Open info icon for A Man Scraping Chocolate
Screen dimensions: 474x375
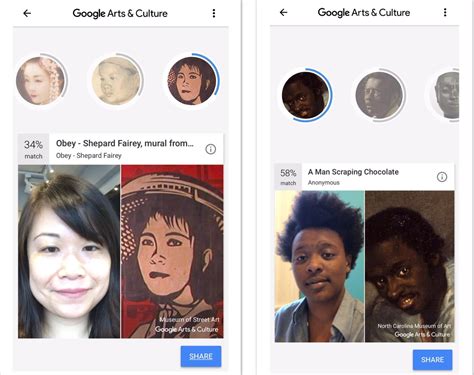click(442, 177)
